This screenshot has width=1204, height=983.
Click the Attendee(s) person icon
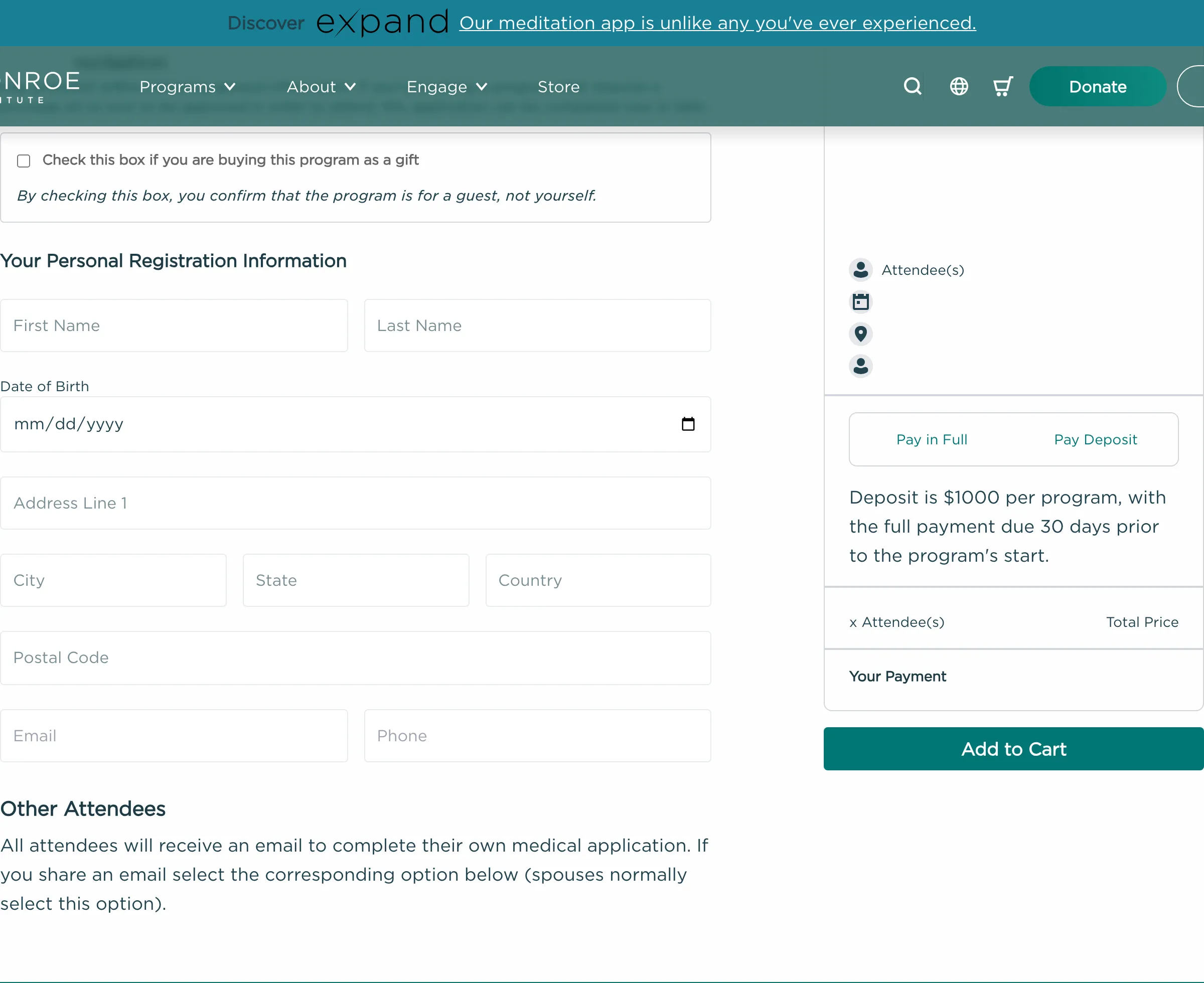860,270
